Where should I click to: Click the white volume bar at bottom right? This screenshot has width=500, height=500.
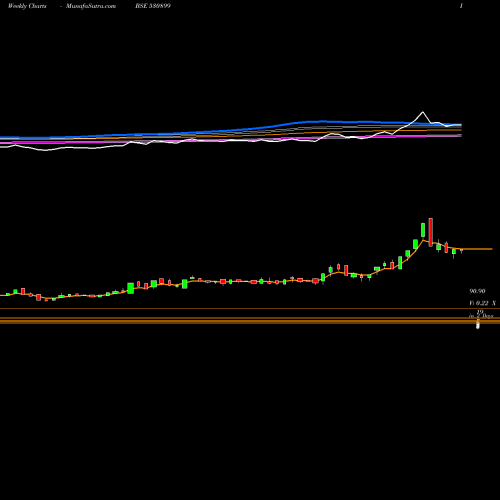pos(478,324)
